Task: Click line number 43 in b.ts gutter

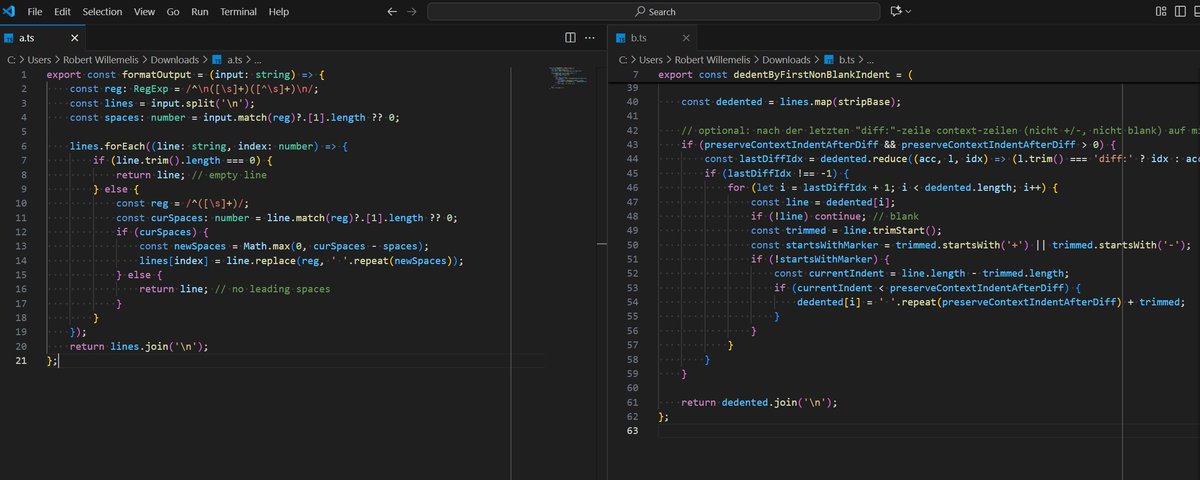Action: coord(632,145)
